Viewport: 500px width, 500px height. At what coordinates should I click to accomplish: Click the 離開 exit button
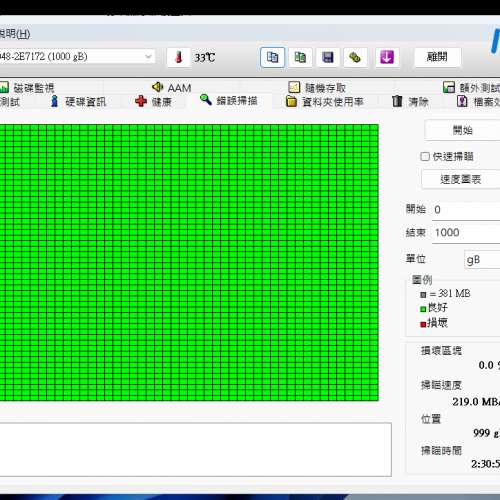(x=437, y=57)
